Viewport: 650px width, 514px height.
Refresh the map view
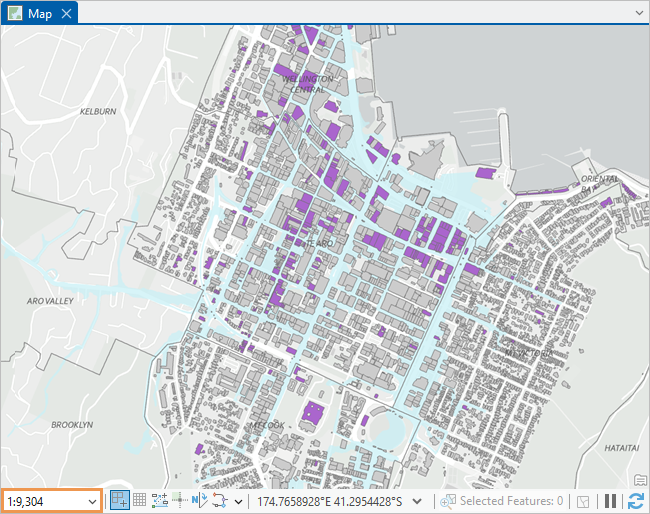click(x=635, y=500)
